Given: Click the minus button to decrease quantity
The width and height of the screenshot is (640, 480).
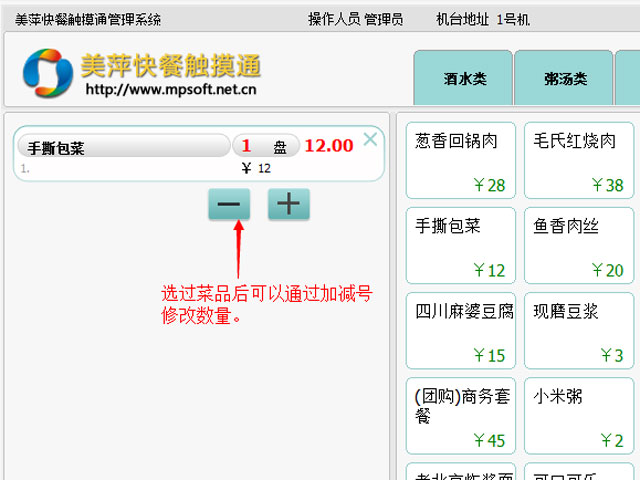Looking at the screenshot, I should 229,204.
